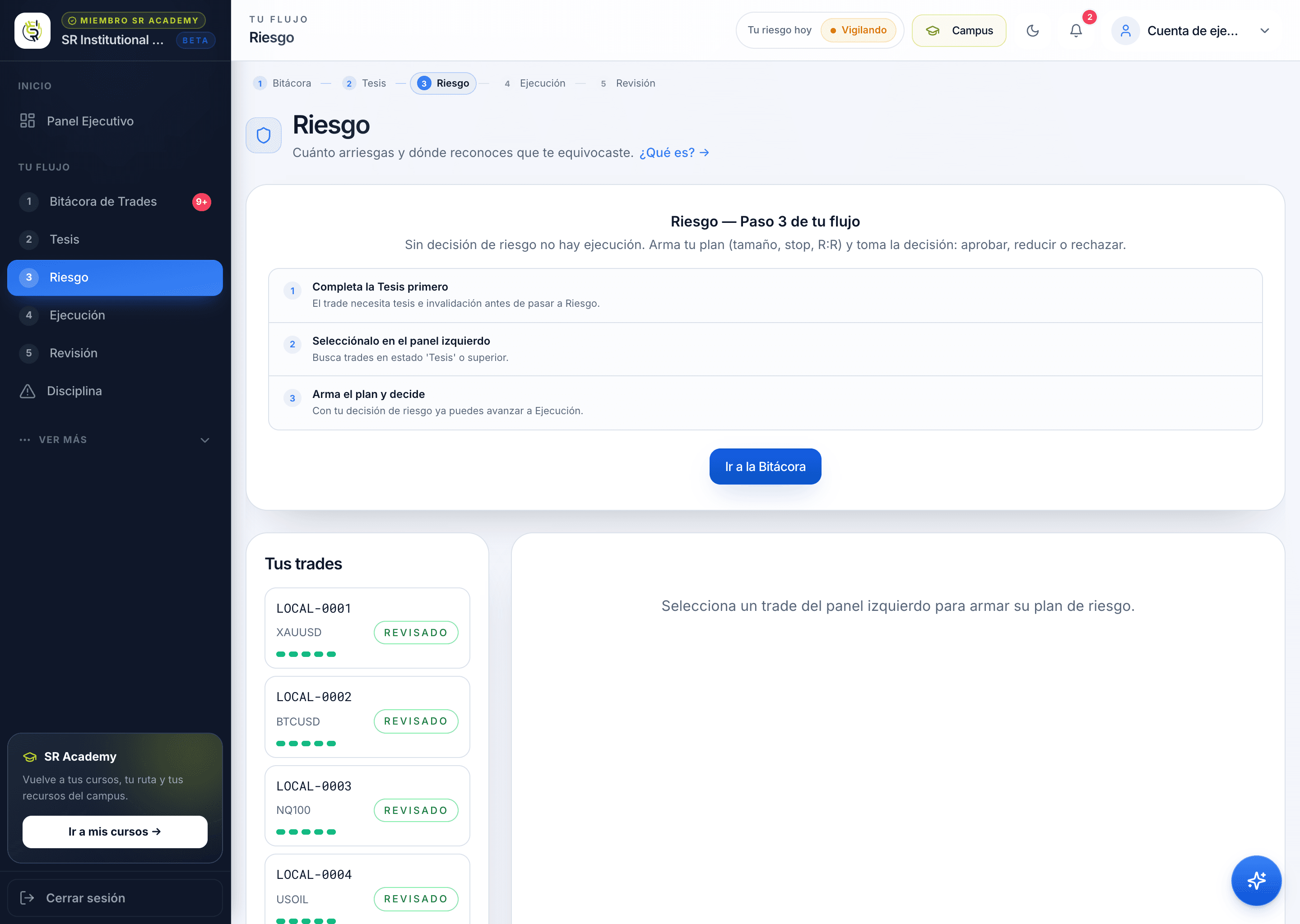This screenshot has height=924, width=1300.
Task: Expand the Cuenta de eje... account dropdown
Action: [1265, 31]
